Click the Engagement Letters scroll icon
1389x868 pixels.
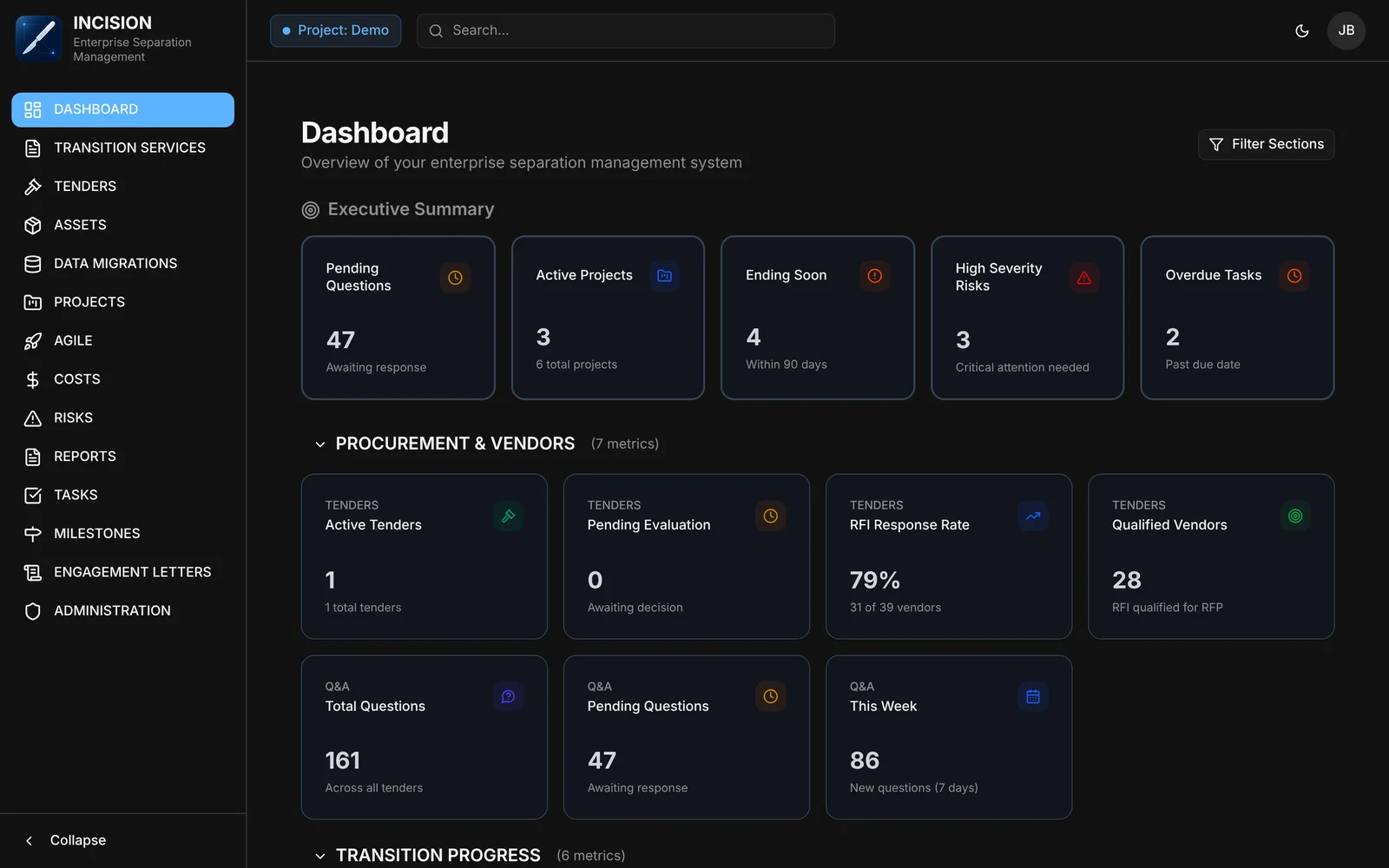33,572
